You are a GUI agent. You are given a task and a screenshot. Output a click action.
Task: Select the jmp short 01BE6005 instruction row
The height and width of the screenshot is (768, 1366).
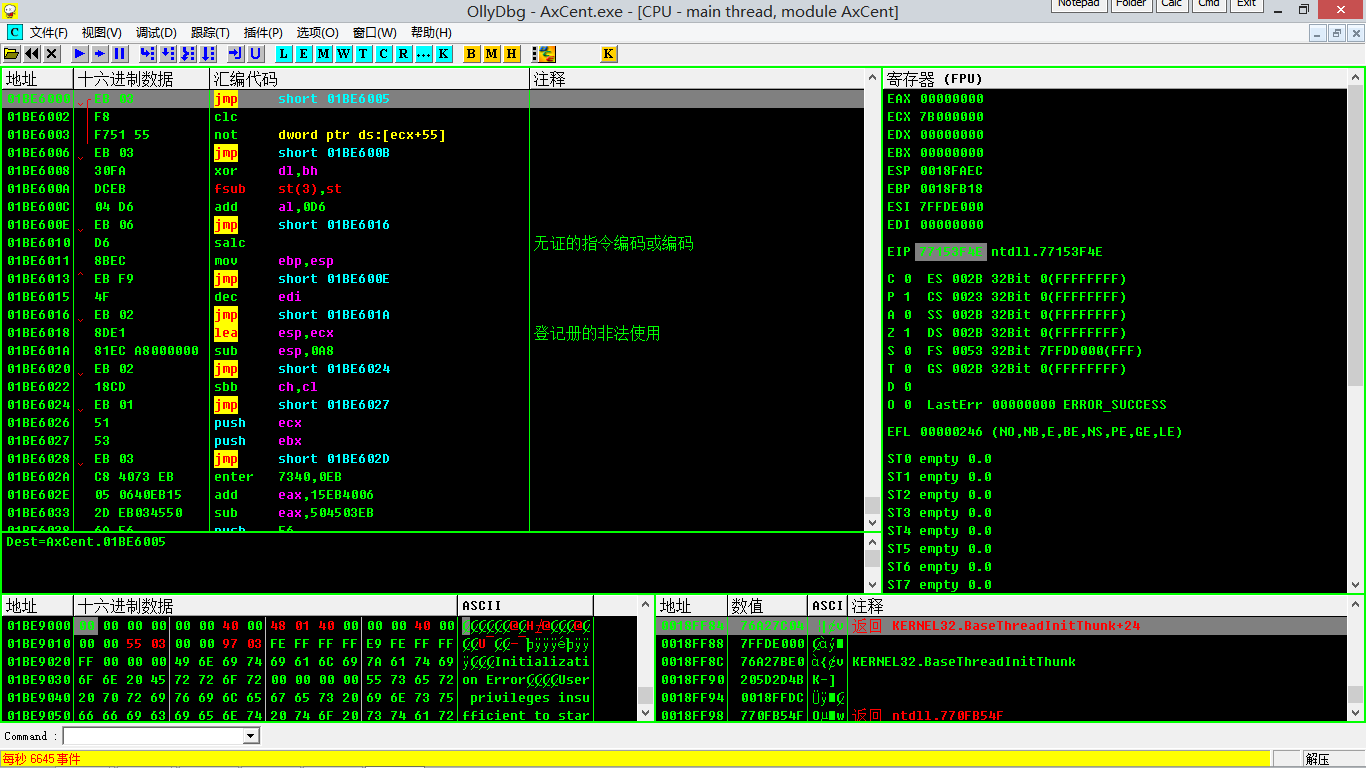pos(433,99)
